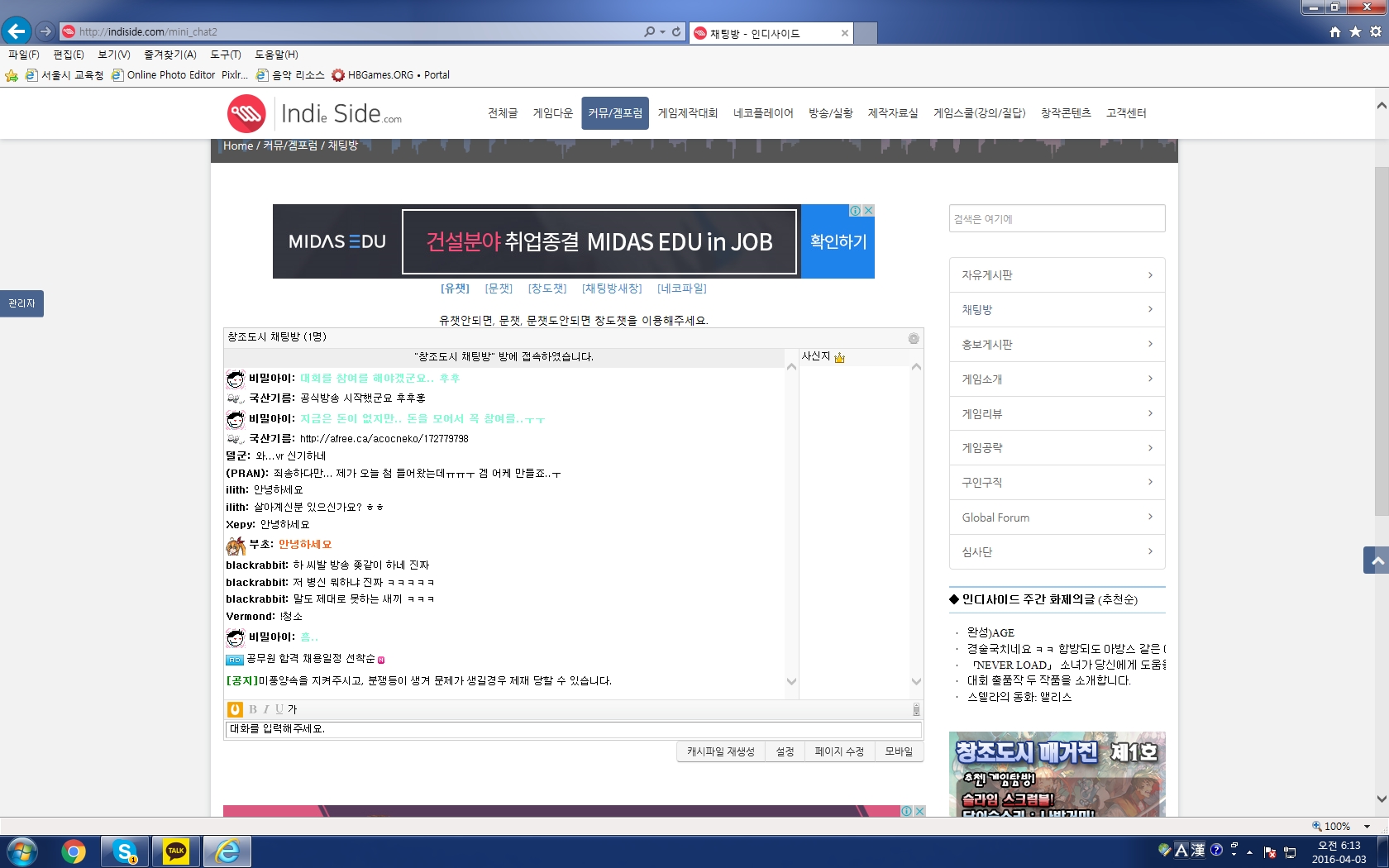This screenshot has width=1389, height=868.
Task: Click the [채팅방새창] link
Action: (x=612, y=289)
